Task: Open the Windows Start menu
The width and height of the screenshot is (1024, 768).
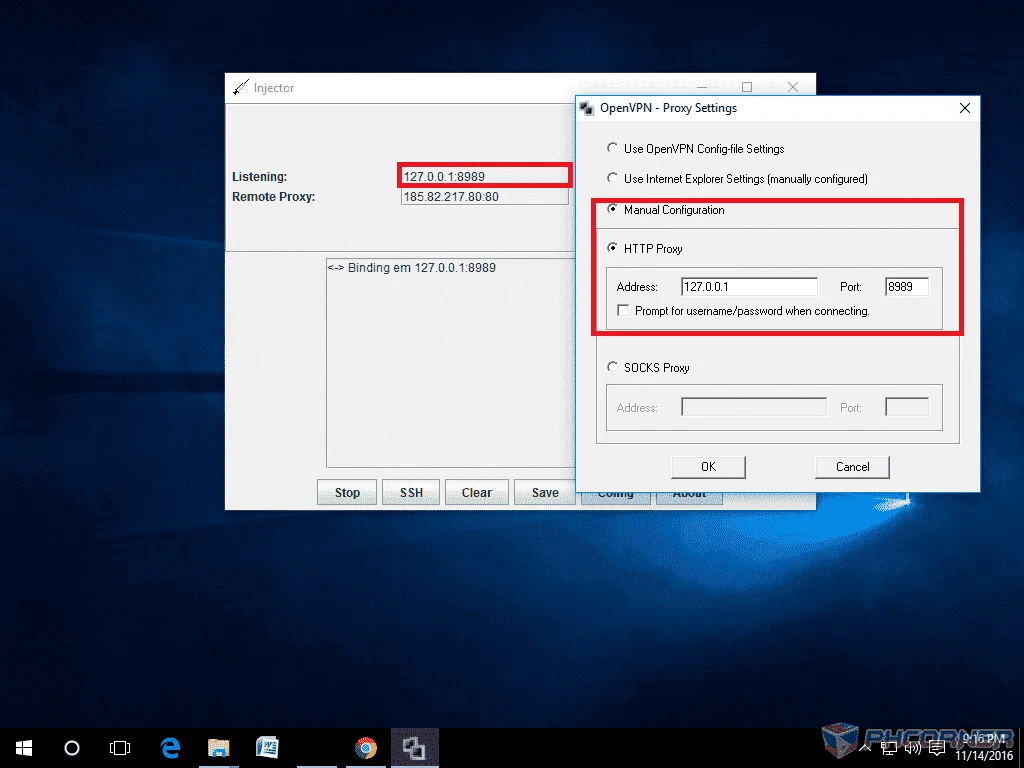Action: tap(24, 748)
